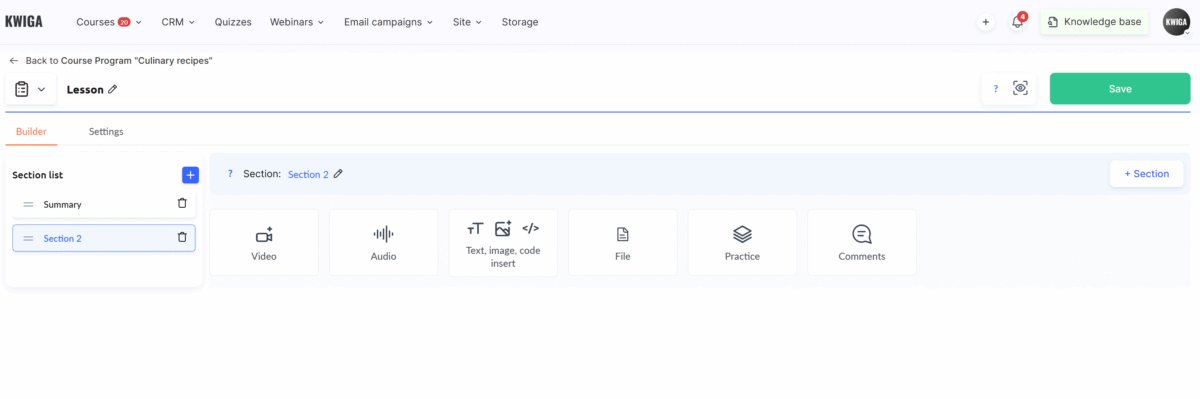Add a Video block

pos(264,242)
